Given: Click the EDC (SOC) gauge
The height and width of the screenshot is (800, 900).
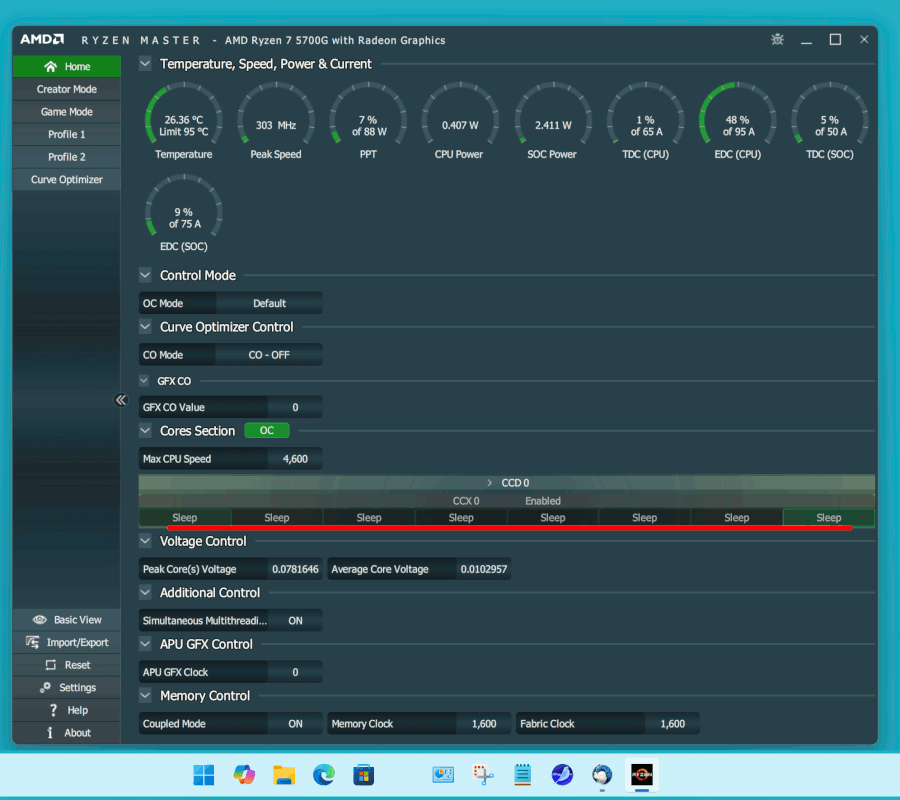Looking at the screenshot, I should click(x=184, y=214).
